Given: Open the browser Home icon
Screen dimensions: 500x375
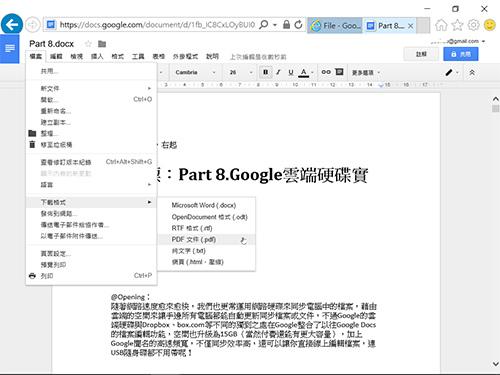Looking at the screenshot, I should pos(441,25).
